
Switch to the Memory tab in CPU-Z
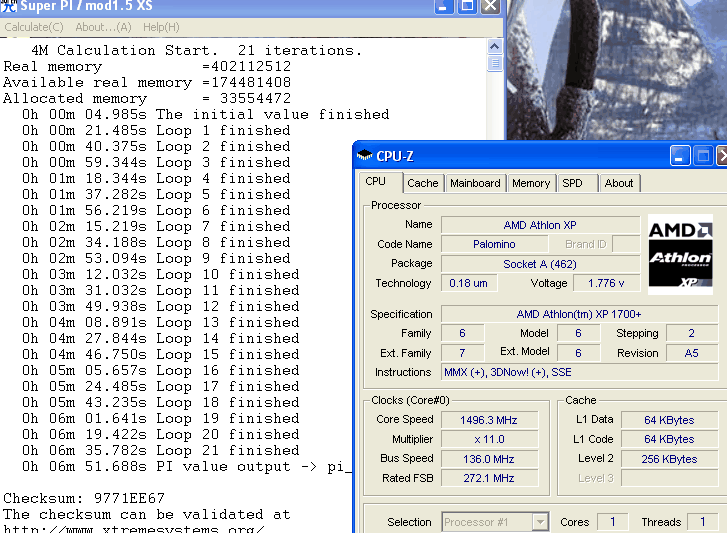531,183
